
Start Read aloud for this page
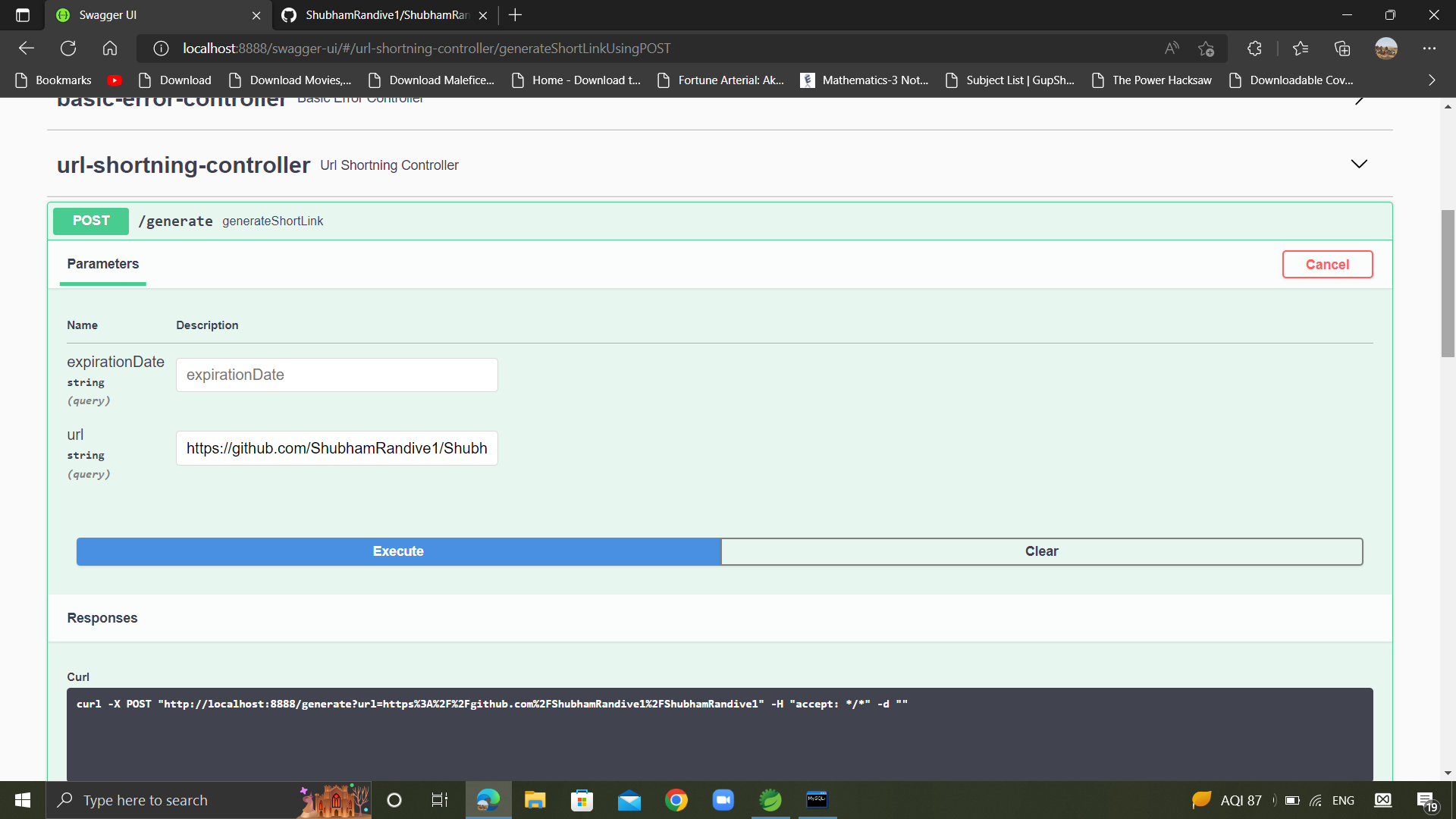1171,48
